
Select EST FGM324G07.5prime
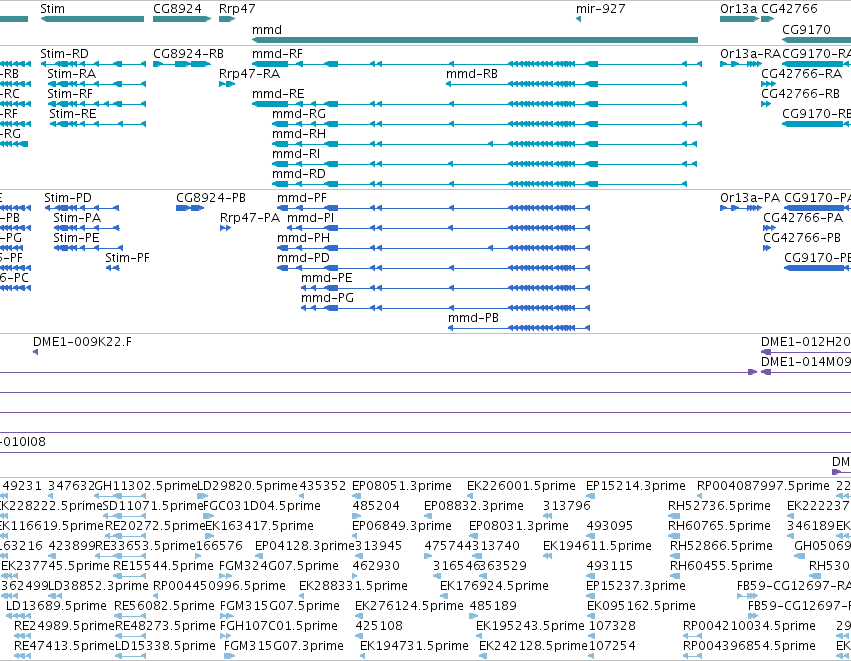pos(225,576)
